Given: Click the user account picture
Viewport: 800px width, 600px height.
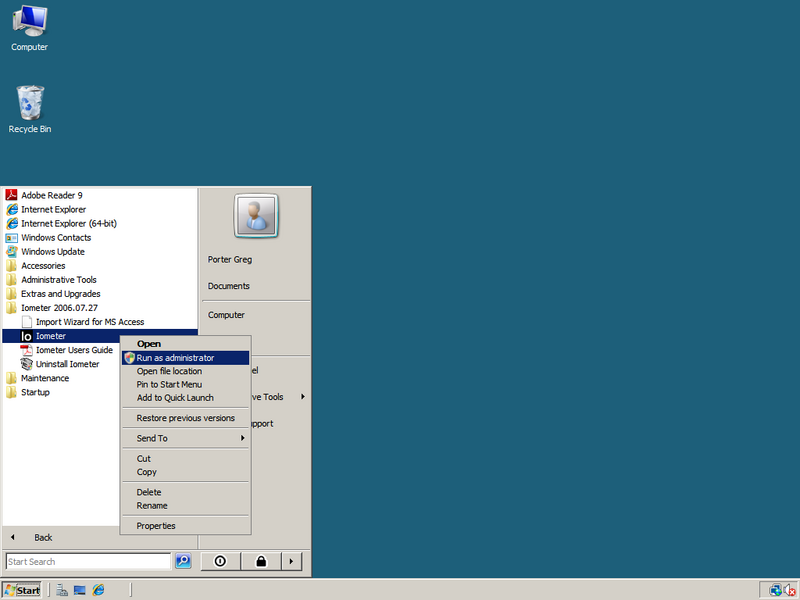Looking at the screenshot, I should (x=255, y=215).
